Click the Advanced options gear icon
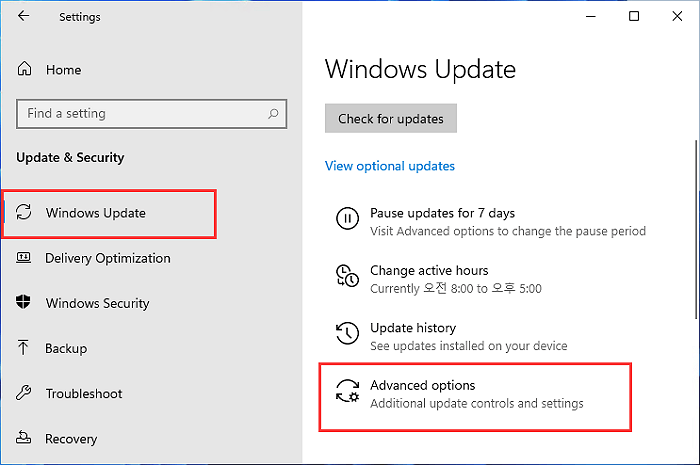This screenshot has height=465, width=700. point(347,392)
